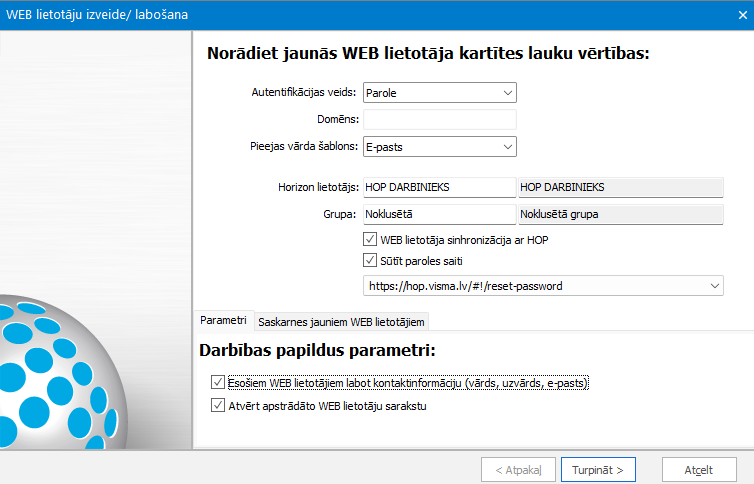Click the blue dotted sphere logo
This screenshot has height=484, width=754.
tap(58, 372)
